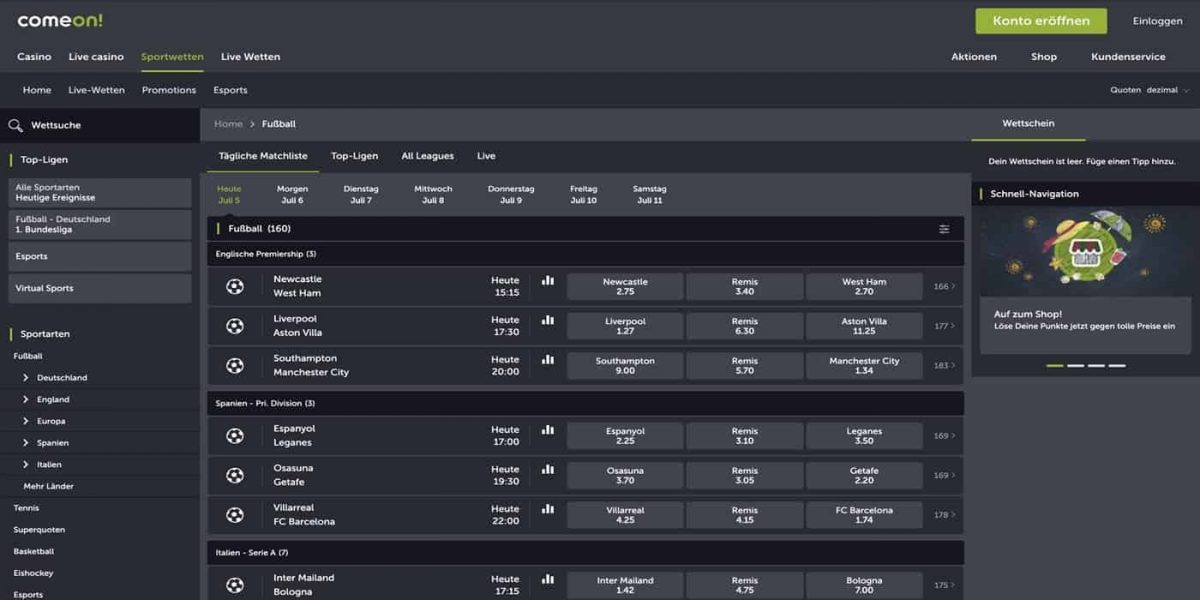Show all 166 markets for Newcastle match

click(944, 287)
